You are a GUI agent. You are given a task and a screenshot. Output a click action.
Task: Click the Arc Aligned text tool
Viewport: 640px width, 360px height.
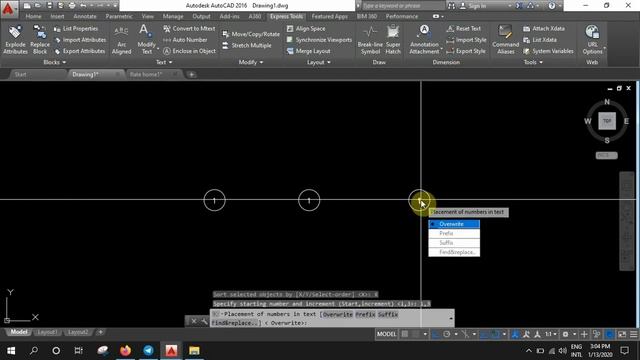point(122,39)
